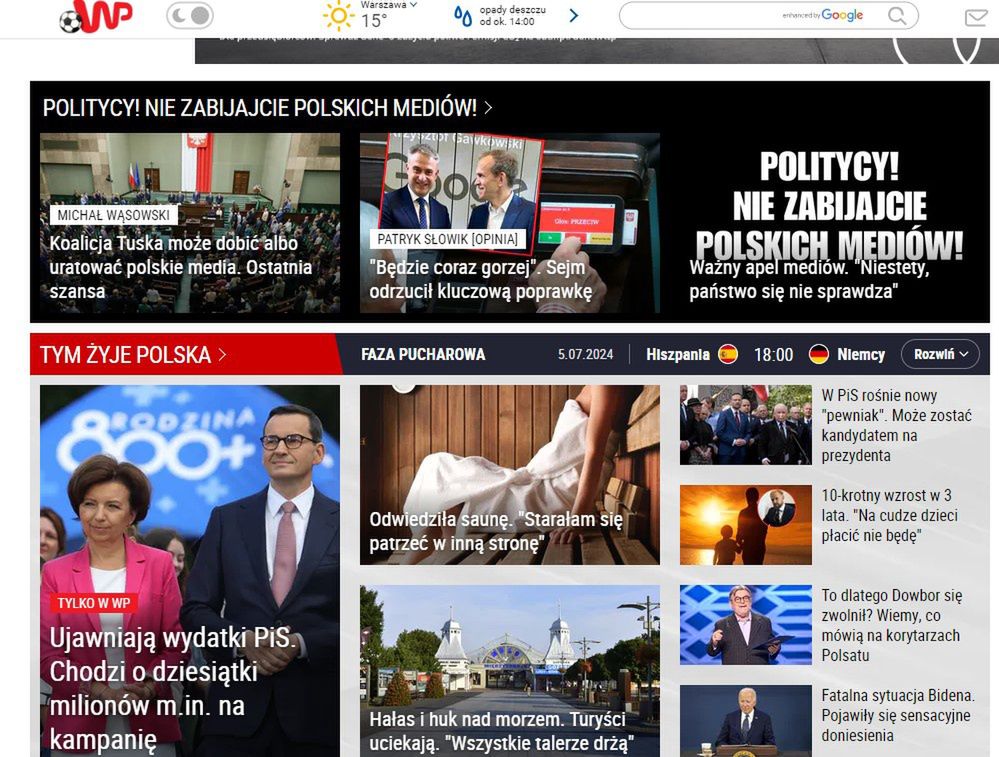Screen dimensions: 999x757
Task: Open 'Hałas i huk nad morzem' article
Action: [x=510, y=671]
